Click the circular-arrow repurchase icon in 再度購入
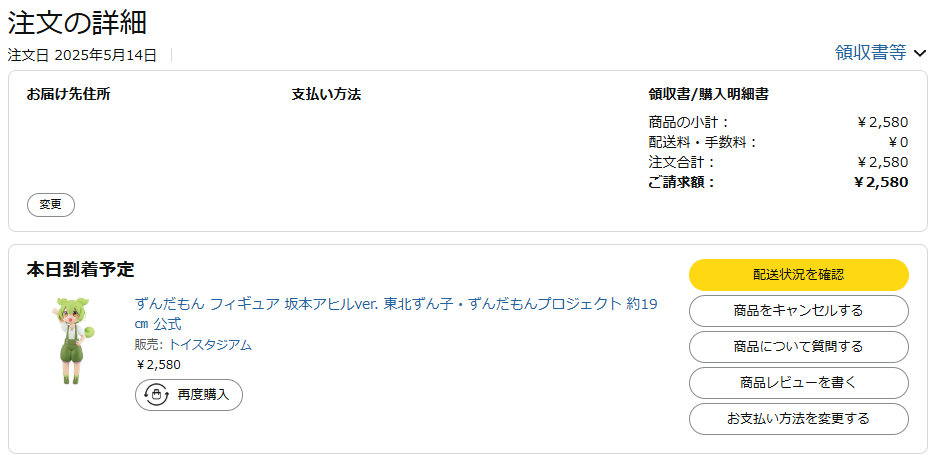936x466 pixels. pos(156,394)
